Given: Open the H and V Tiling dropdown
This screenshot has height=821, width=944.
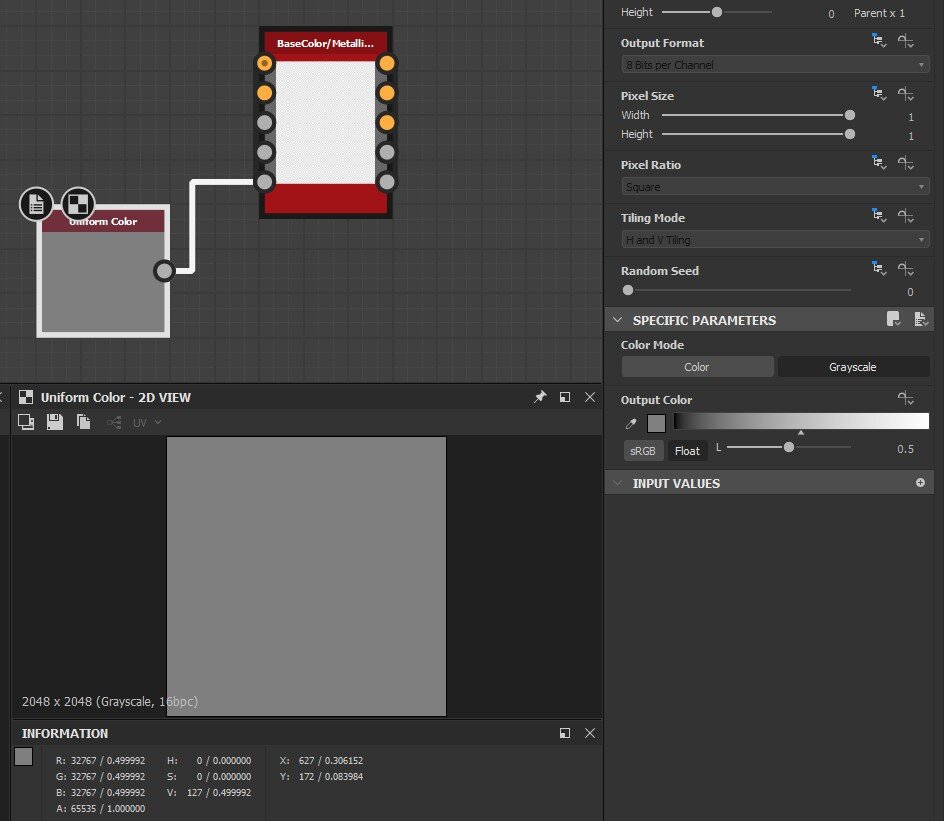Looking at the screenshot, I should pyautogui.click(x=775, y=240).
